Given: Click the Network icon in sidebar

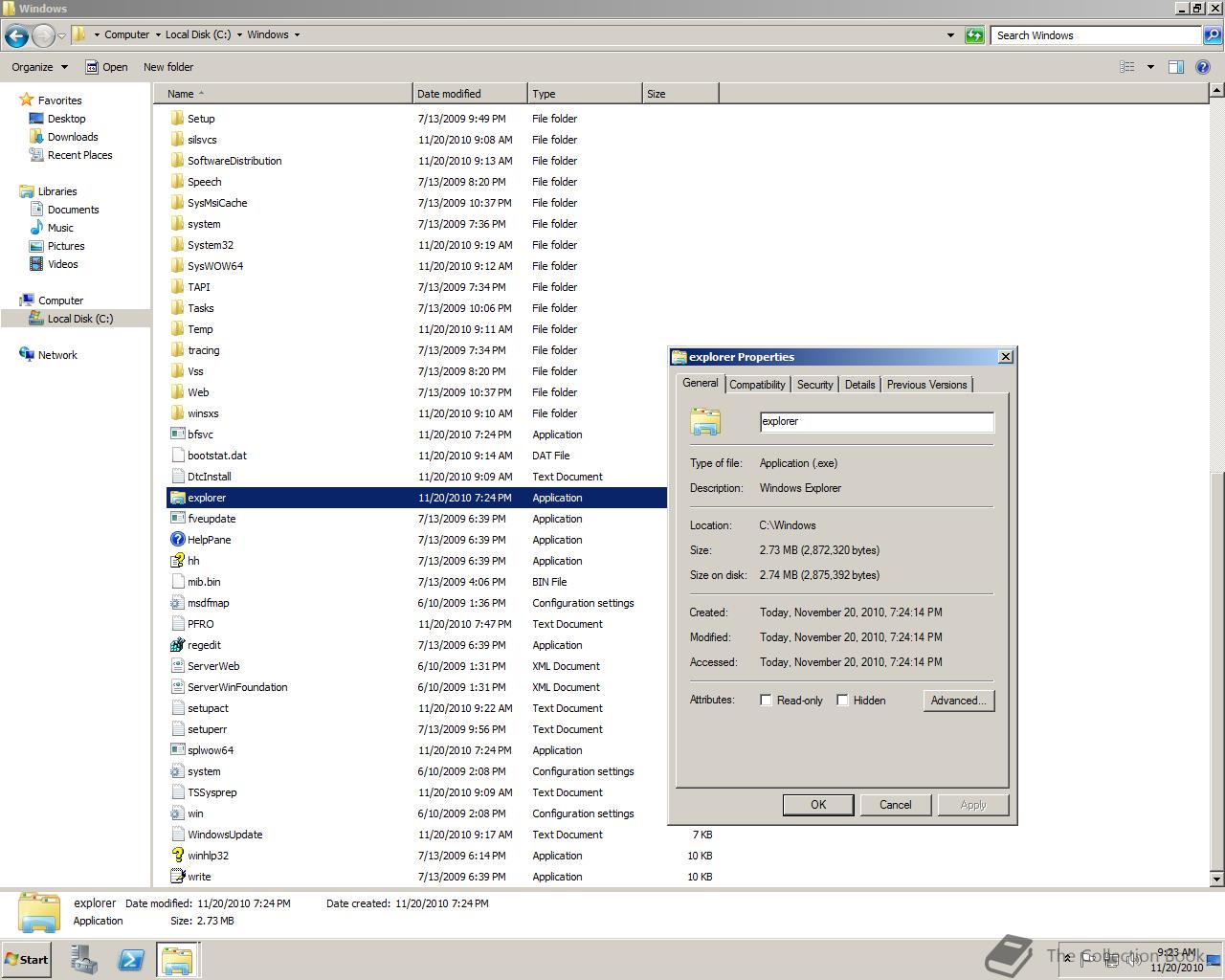Looking at the screenshot, I should coord(27,355).
